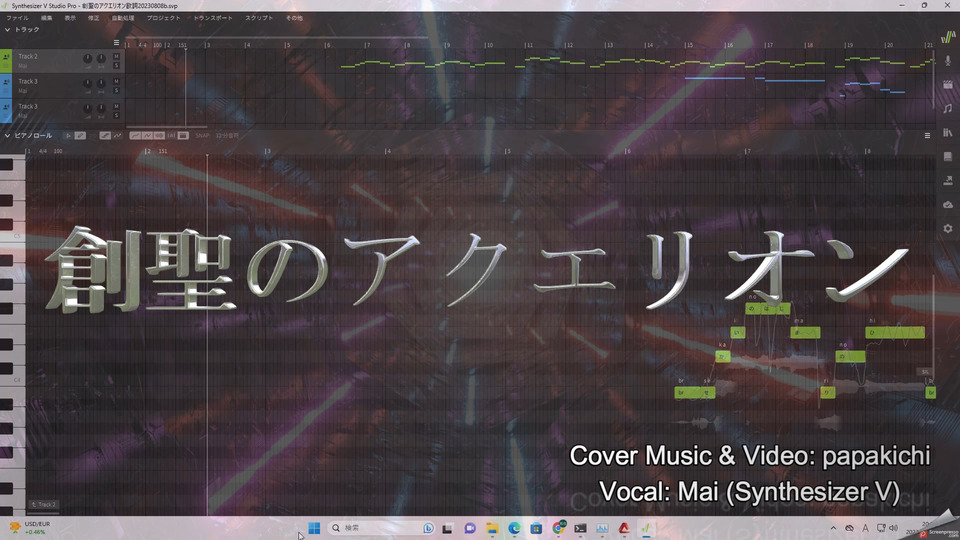Open Windows Start menu
This screenshot has height=540, width=960.
314,528
